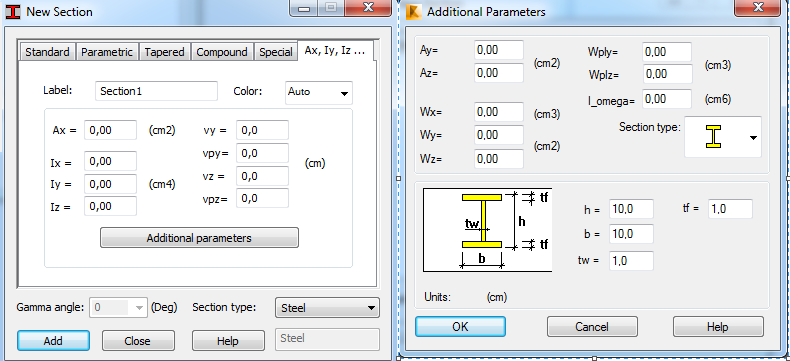This screenshot has width=790, height=361.
Task: Click the "(Deg)" unit label
Action: tap(164, 308)
